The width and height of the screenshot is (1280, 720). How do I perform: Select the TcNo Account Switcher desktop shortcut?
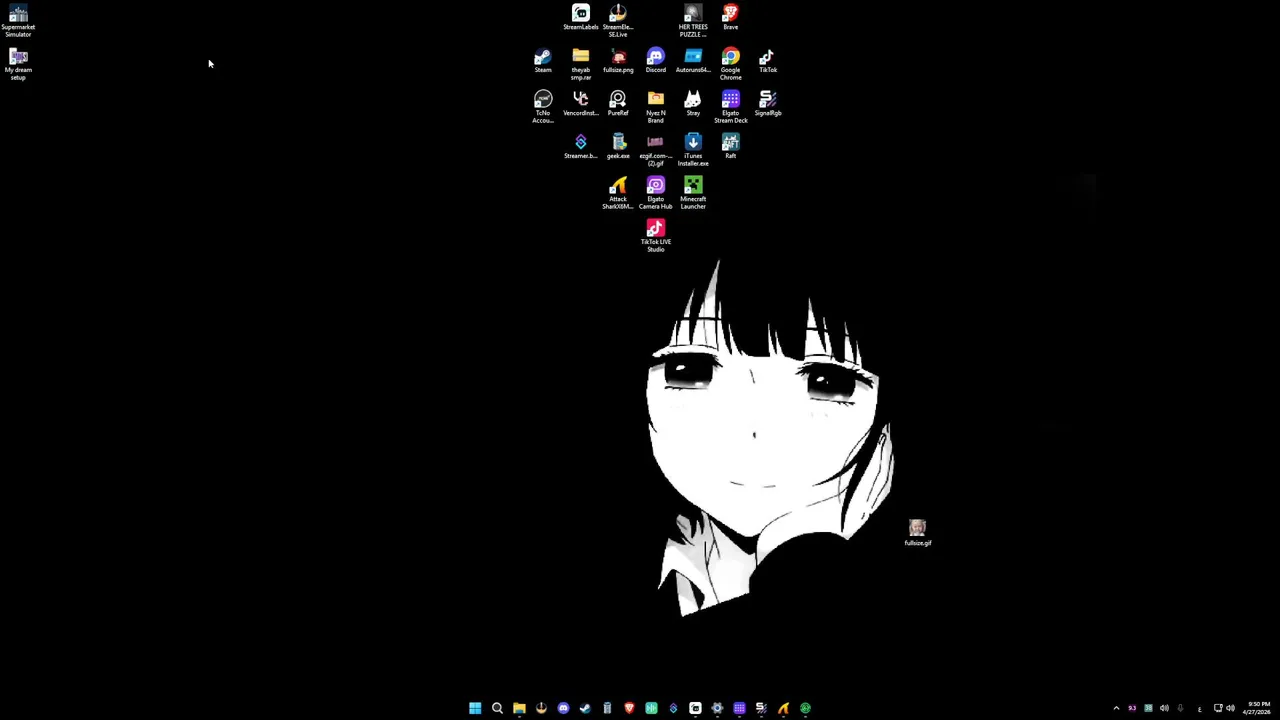543,107
